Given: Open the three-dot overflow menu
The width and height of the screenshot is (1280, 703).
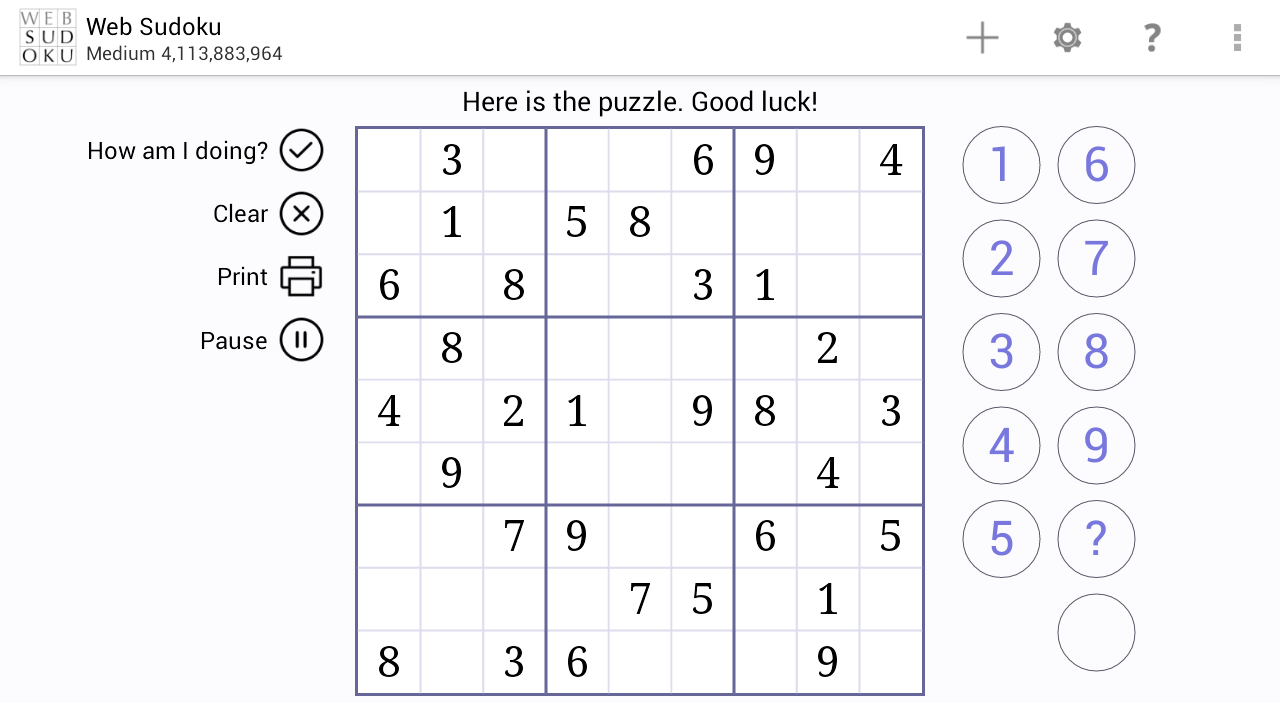Looking at the screenshot, I should point(1237,38).
